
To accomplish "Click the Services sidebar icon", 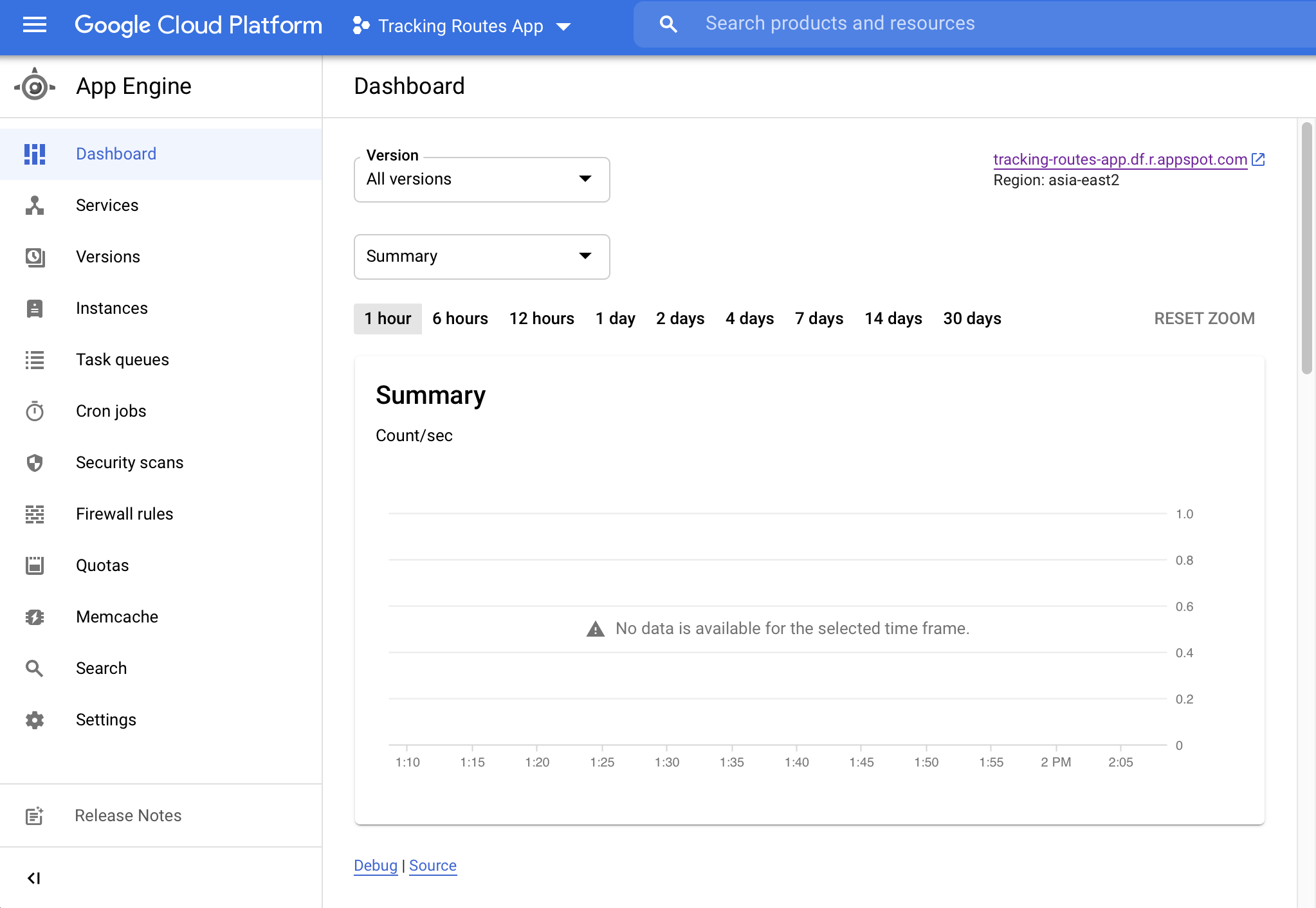I will coord(35,205).
